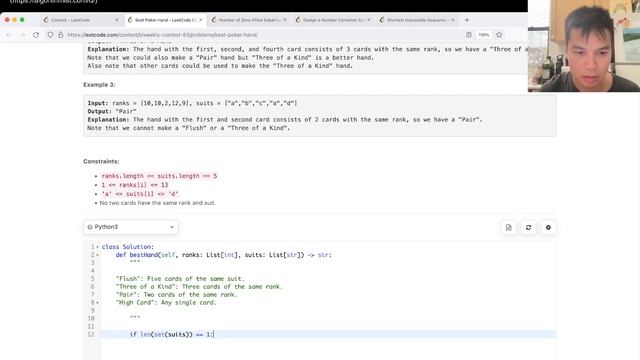
Task: Close the Number of Zero-Filled Subarrays tab
Action: [284, 20]
